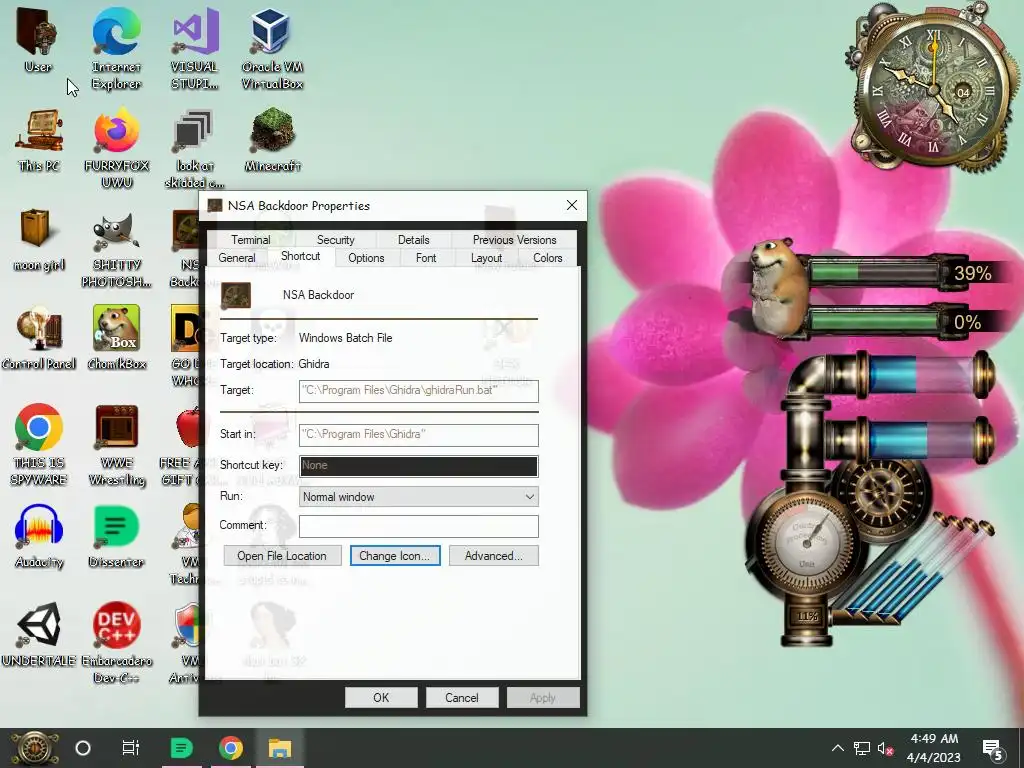
Task: Open File Explorer from the taskbar
Action: click(x=280, y=748)
